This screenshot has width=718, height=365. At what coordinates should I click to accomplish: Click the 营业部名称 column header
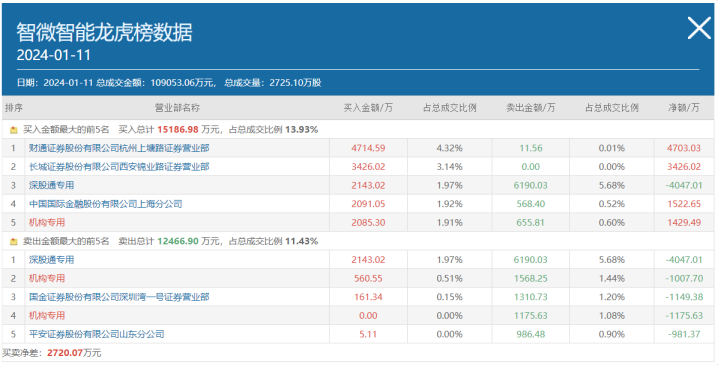177,108
